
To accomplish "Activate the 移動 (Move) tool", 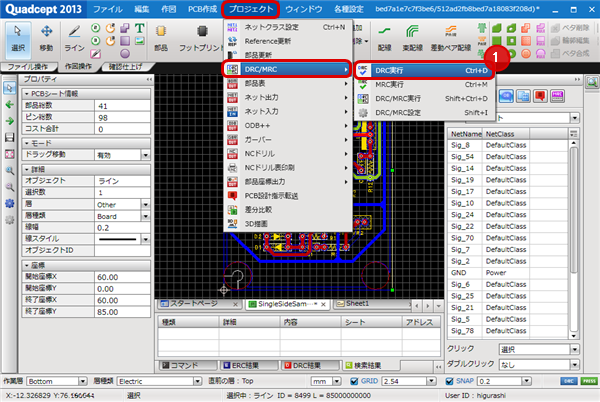I will coord(46,39).
